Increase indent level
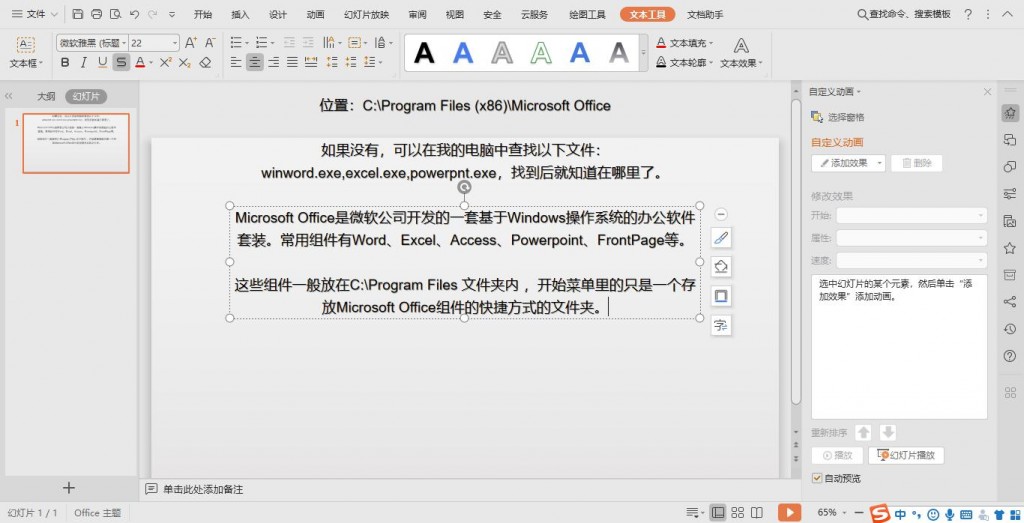Screen dimensions: 1024x523 (308, 42)
